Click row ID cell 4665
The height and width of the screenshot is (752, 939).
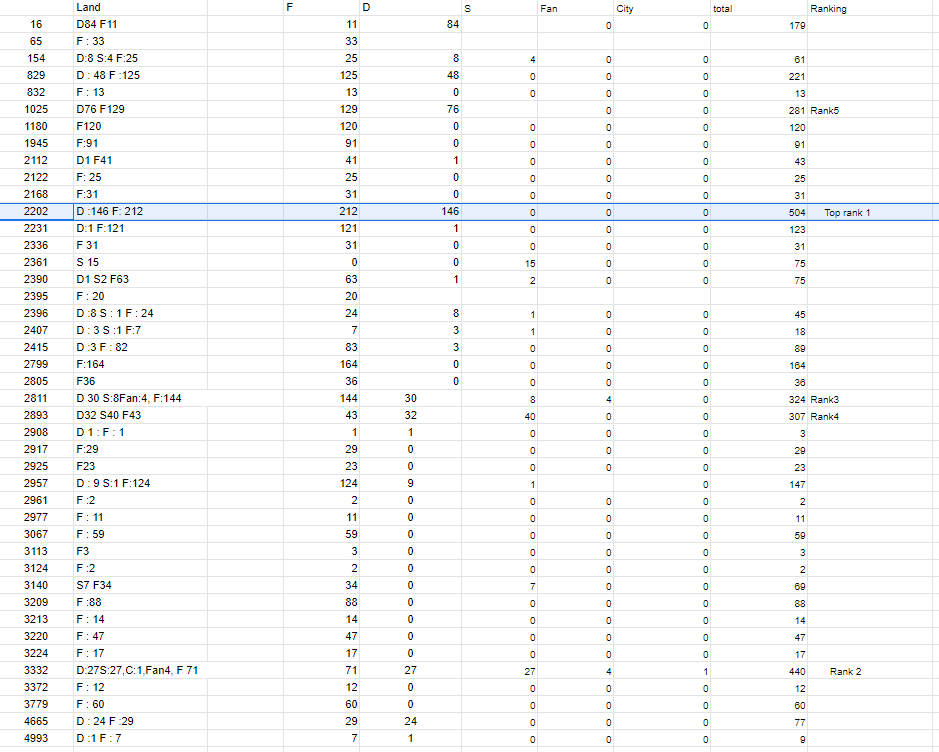click(36, 721)
